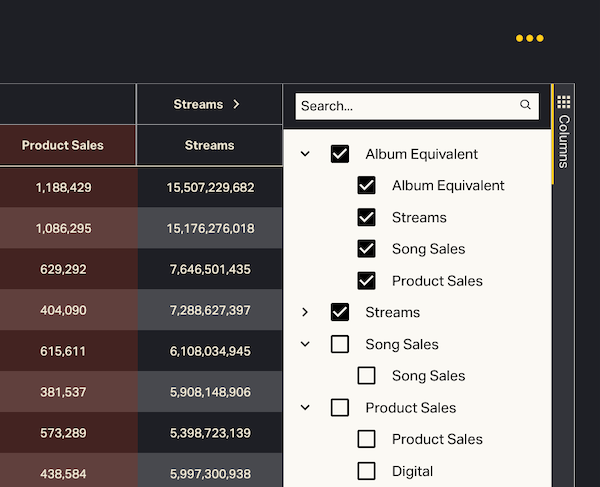Image resolution: width=600 pixels, height=487 pixels.
Task: Uncheck the Album Equivalent group checkbox
Action: [340, 154]
